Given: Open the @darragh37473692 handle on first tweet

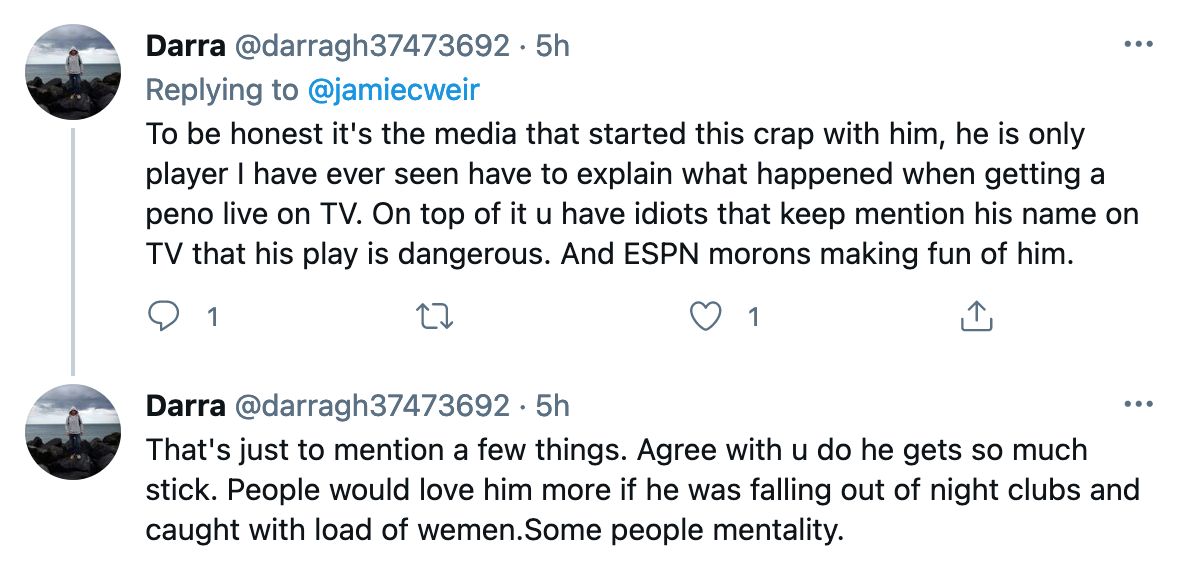Looking at the screenshot, I should (x=371, y=46).
